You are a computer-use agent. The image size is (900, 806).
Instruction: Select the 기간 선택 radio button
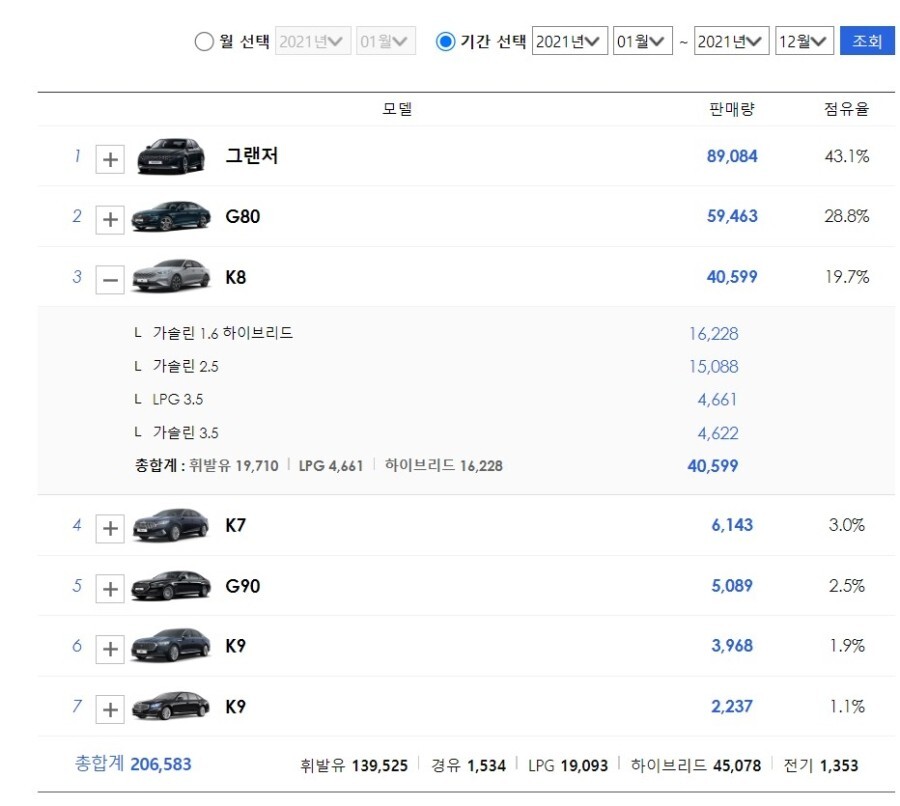click(445, 41)
